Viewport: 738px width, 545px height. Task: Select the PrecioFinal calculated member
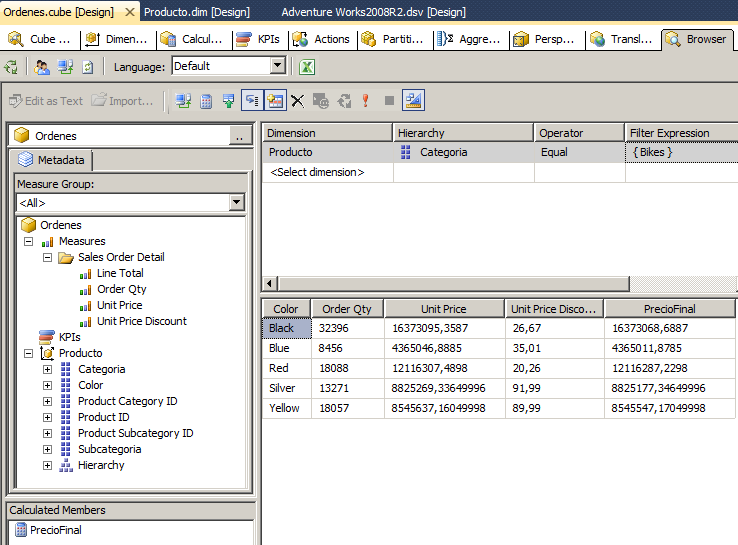(56, 530)
